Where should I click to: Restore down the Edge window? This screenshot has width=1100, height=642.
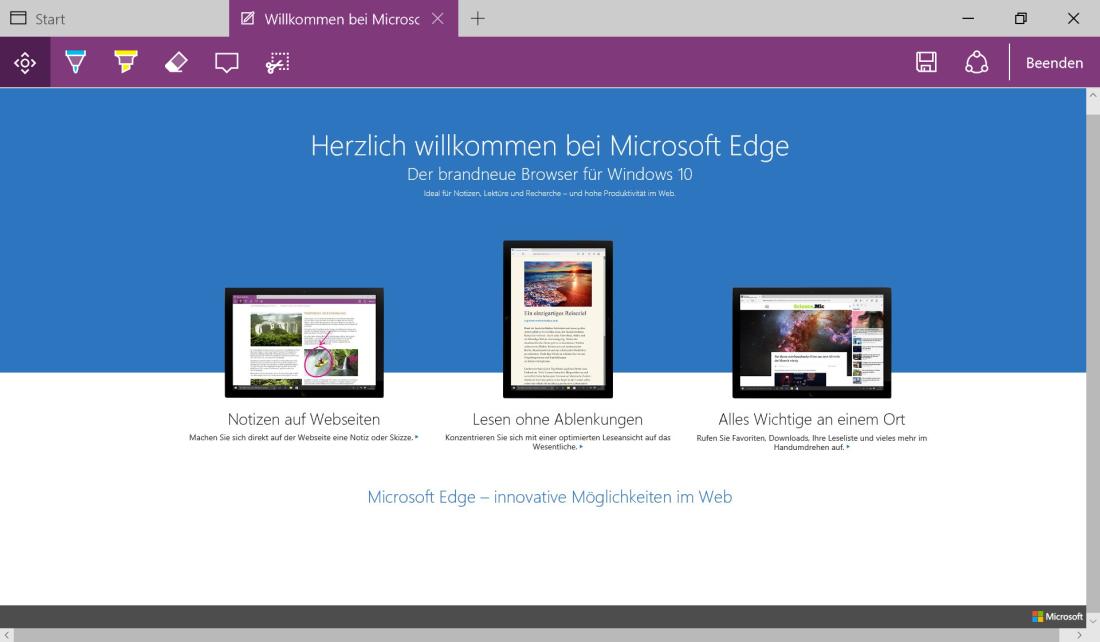coord(1021,19)
